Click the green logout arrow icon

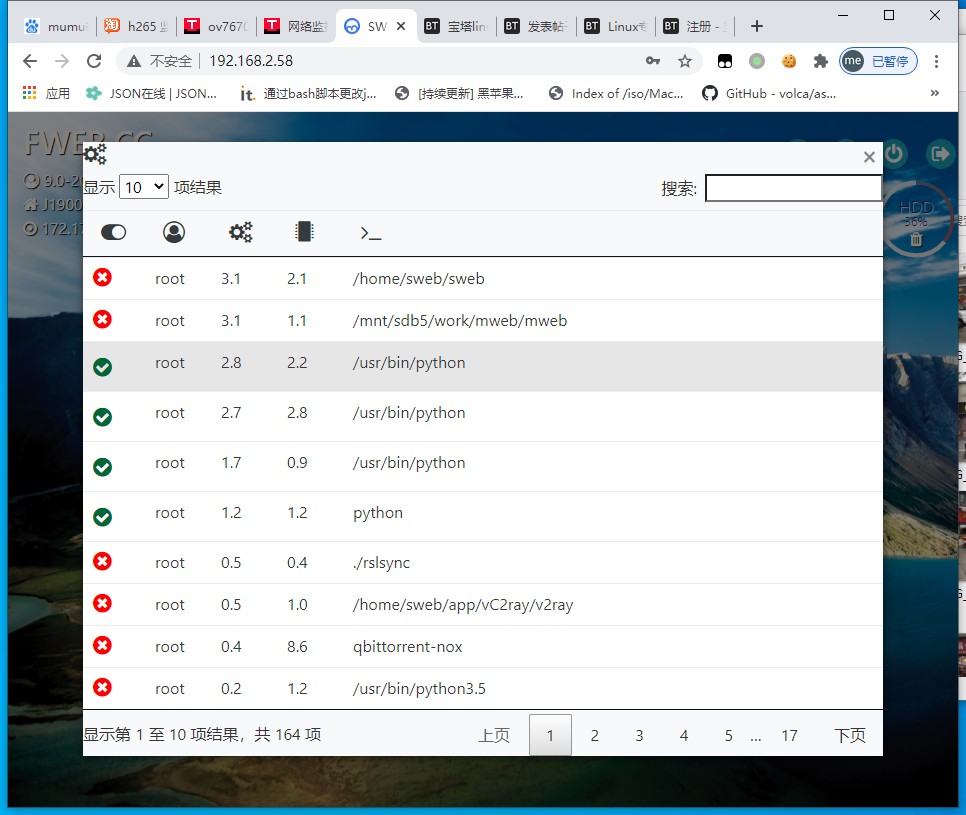(940, 154)
